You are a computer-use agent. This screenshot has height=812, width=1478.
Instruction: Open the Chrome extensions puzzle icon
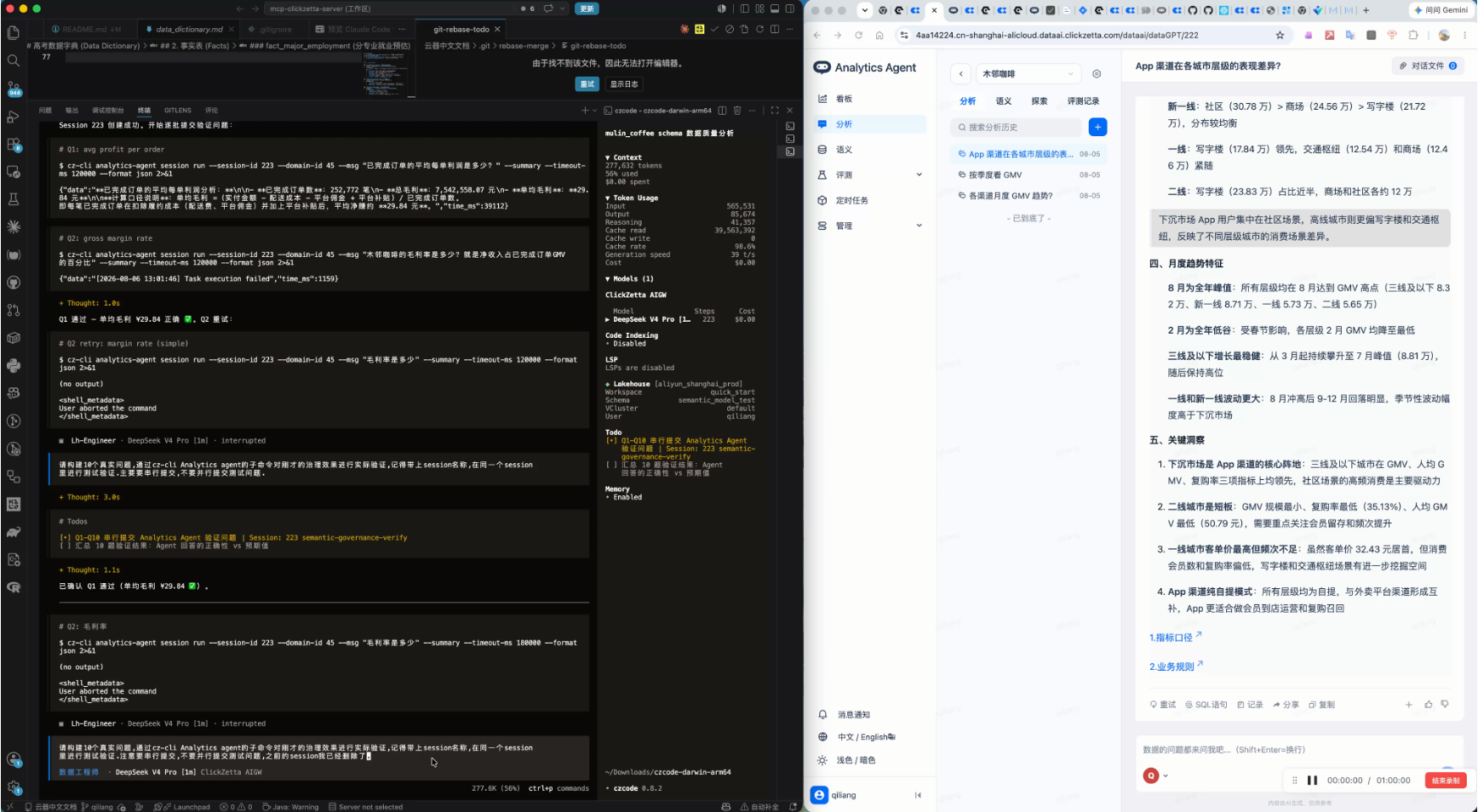coord(1413,35)
